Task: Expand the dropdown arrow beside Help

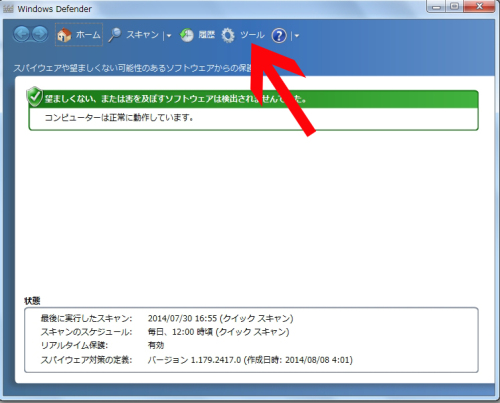Action: tap(297, 36)
